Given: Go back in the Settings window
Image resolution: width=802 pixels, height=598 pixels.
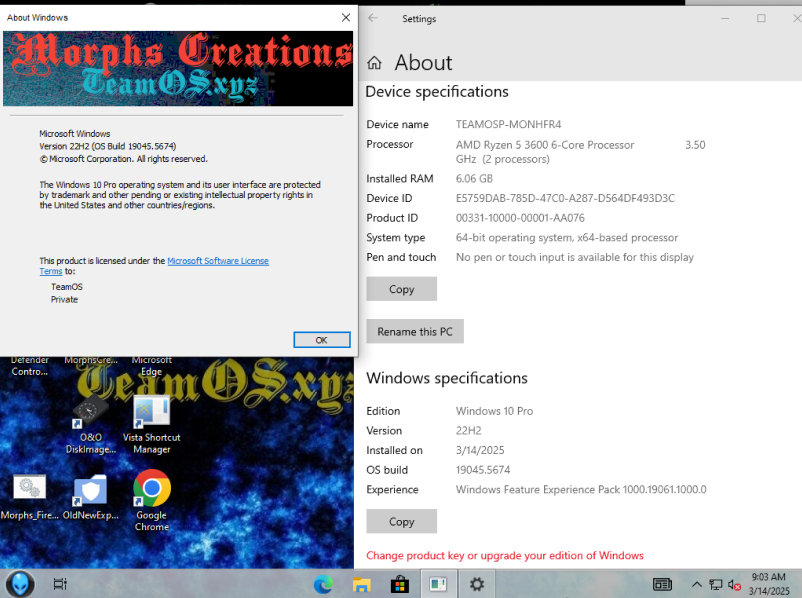Looking at the screenshot, I should [373, 18].
